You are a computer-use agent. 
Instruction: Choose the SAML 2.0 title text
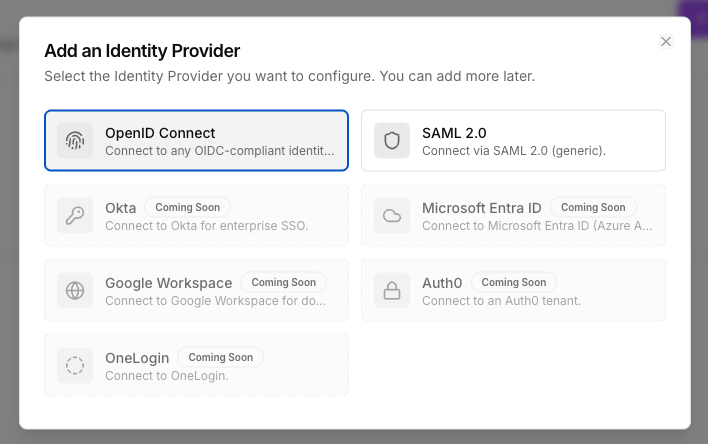pos(454,133)
